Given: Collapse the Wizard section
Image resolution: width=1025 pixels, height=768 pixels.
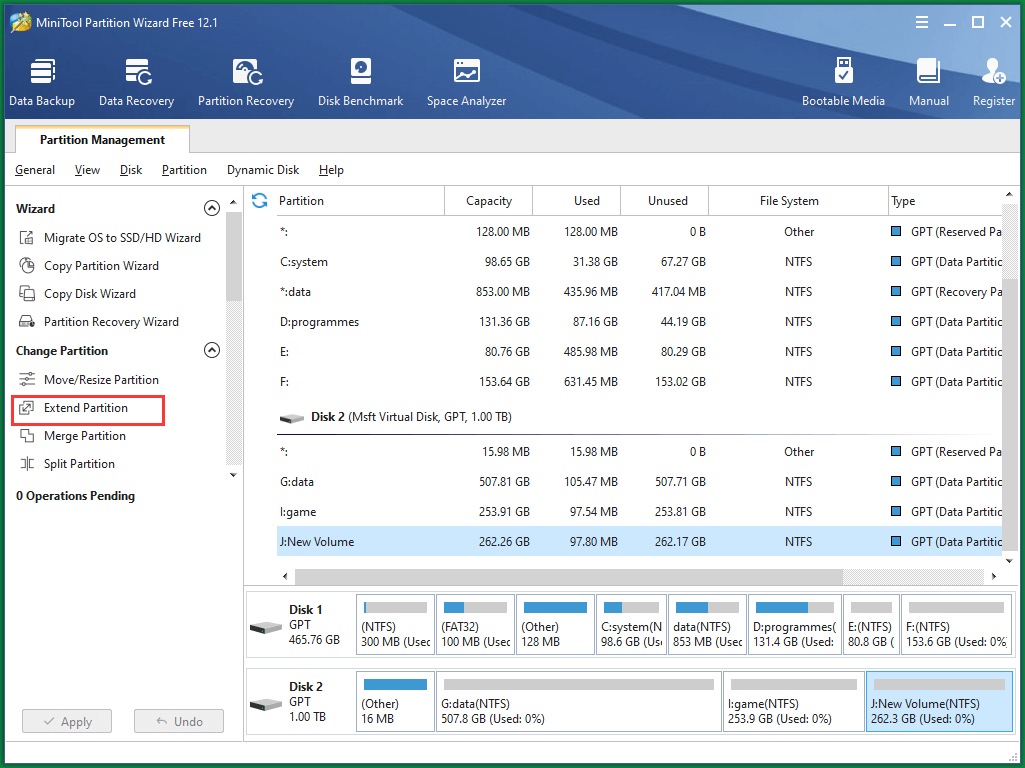Looking at the screenshot, I should point(212,209).
